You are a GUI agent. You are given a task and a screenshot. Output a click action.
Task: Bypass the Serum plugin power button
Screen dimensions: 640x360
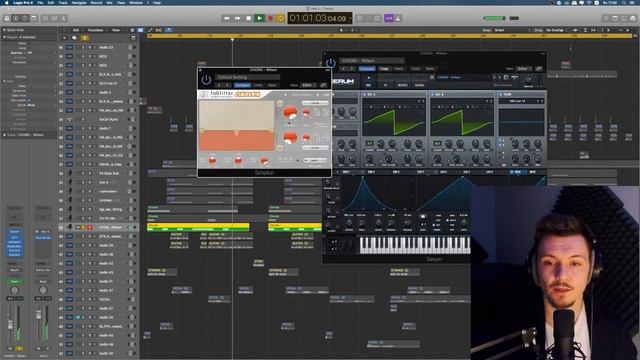coord(331,63)
